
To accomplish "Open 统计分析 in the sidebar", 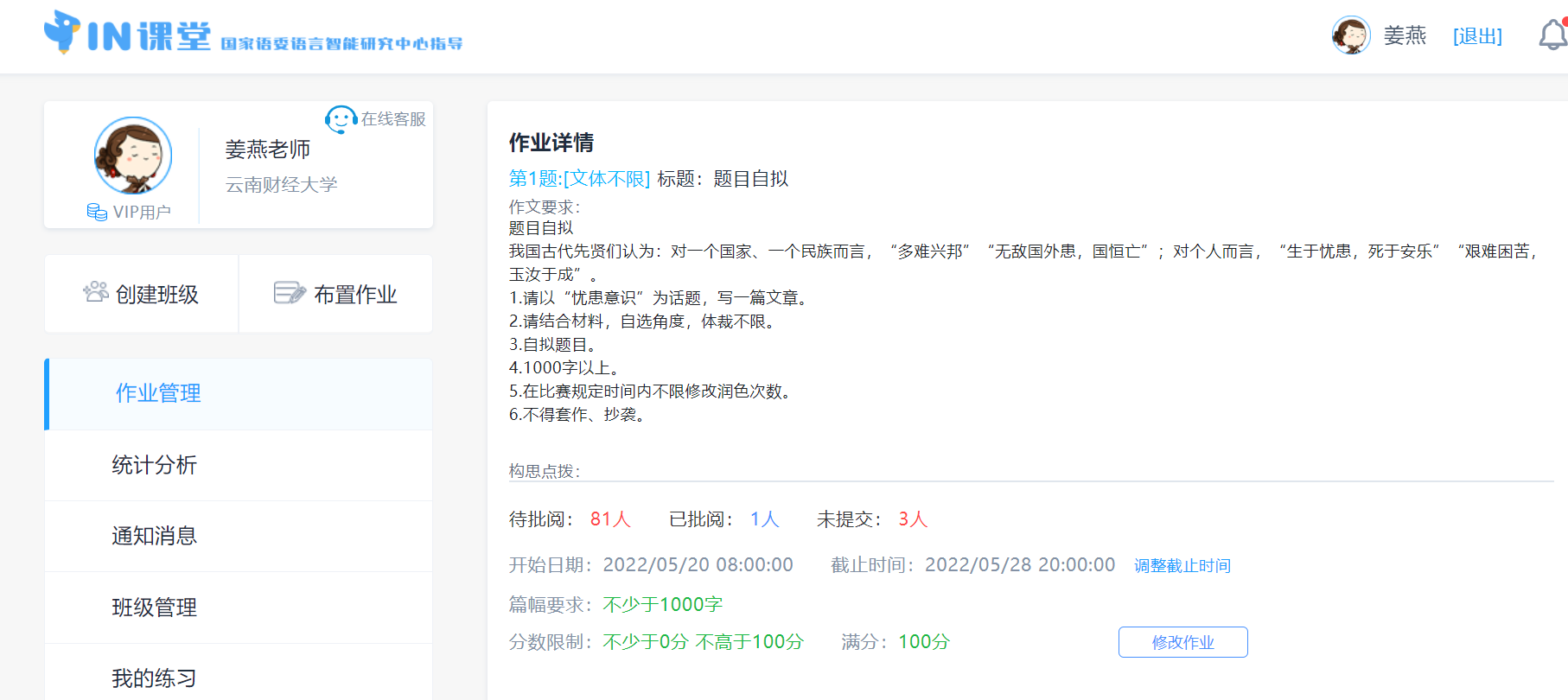I will tap(155, 466).
